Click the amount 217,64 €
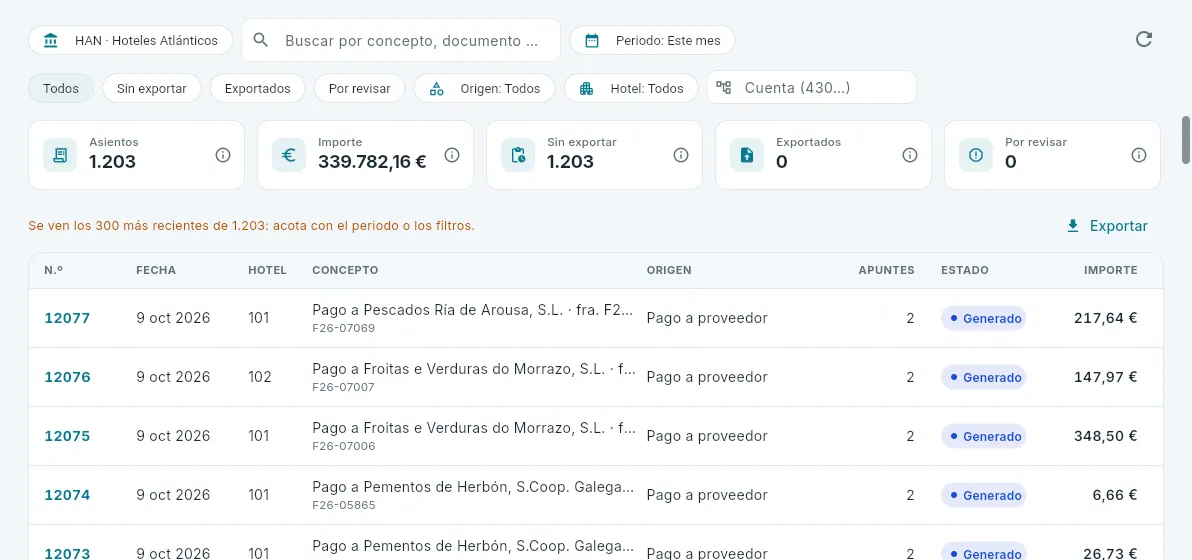Viewport: 1192px width, 560px height. pos(1105,318)
